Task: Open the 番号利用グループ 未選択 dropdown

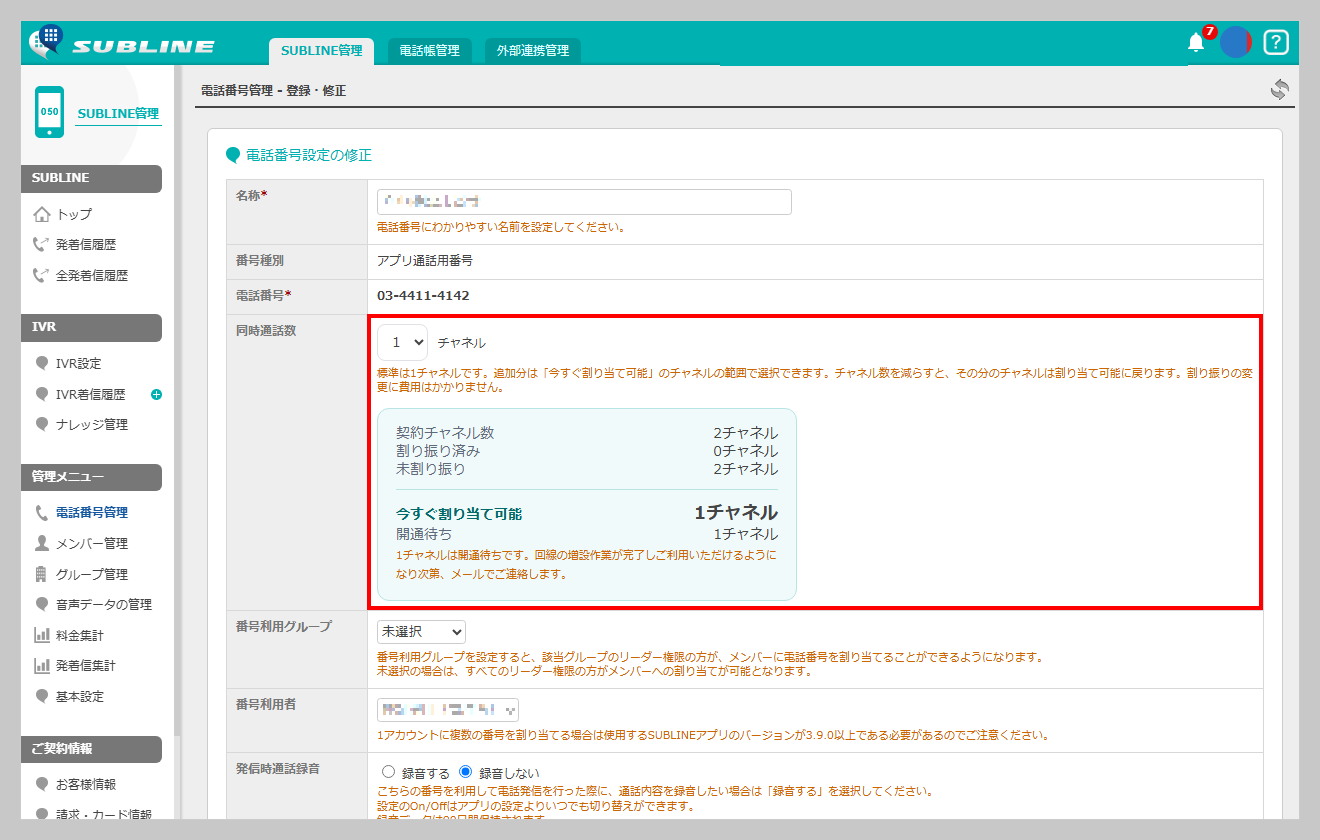Action: [x=421, y=632]
